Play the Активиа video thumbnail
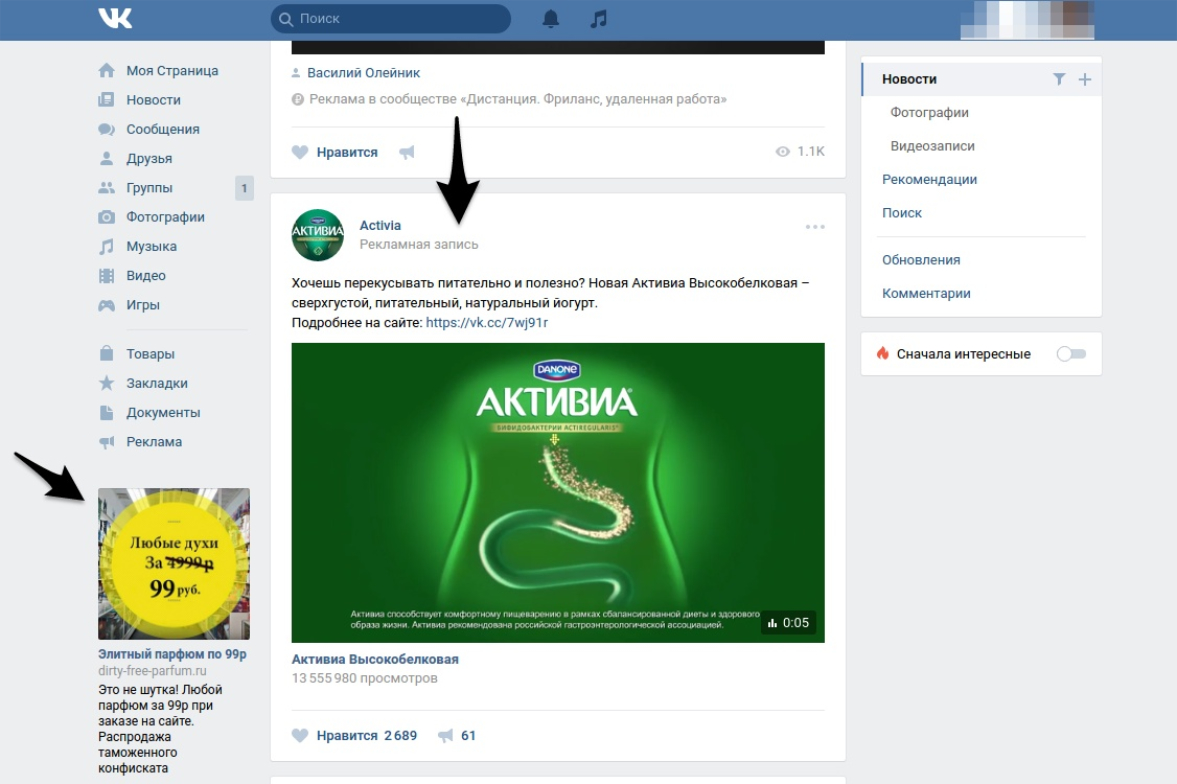1177x784 pixels. tap(558, 492)
